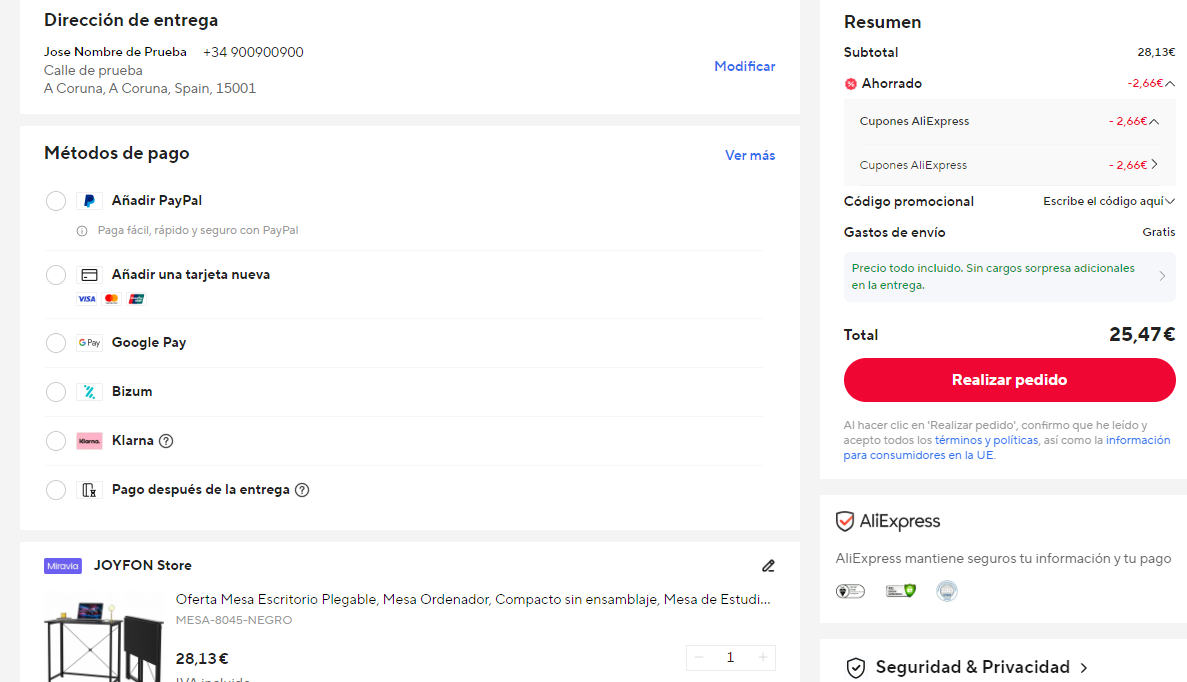1187x682 pixels.
Task: Select pay after delivery radio button
Action: click(x=56, y=490)
